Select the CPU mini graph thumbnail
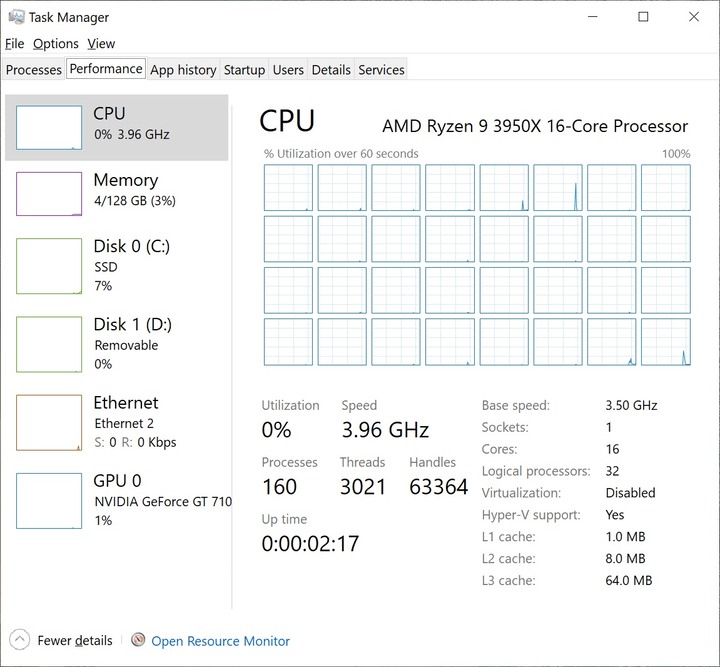 [x=49, y=128]
